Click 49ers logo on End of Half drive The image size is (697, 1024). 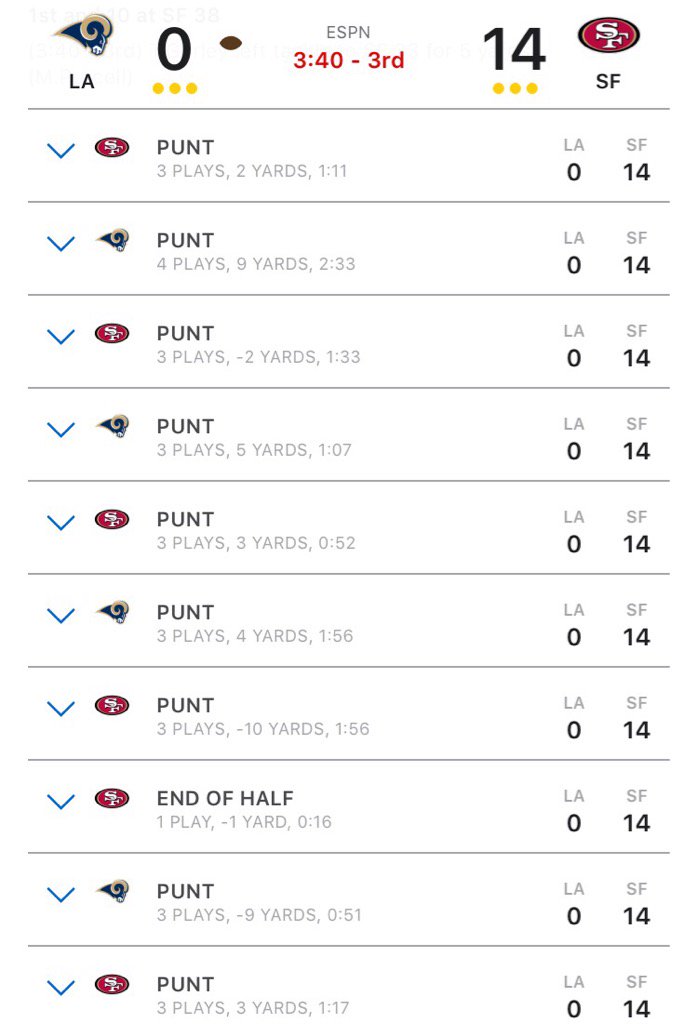pos(112,798)
